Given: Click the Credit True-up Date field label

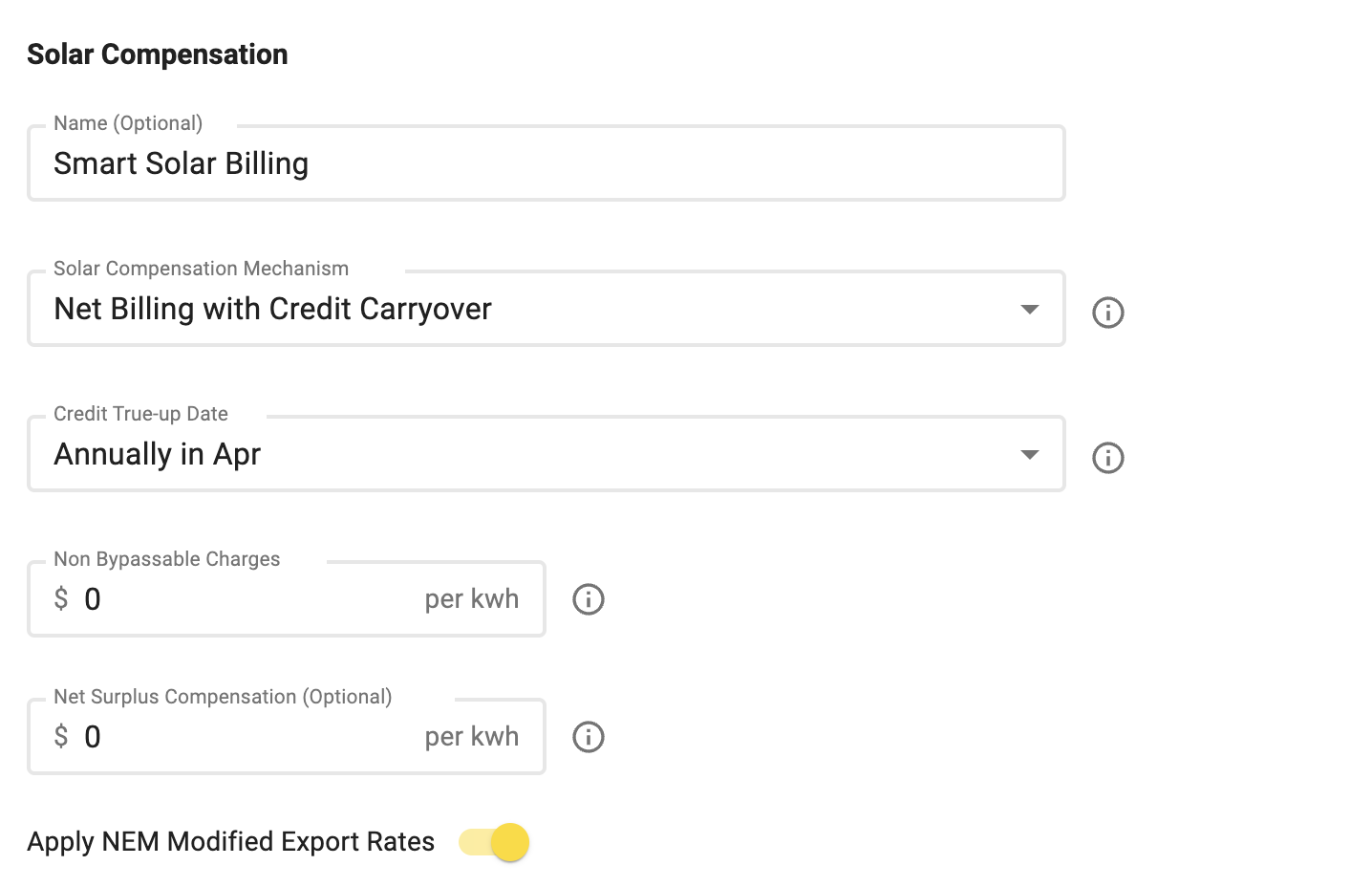Looking at the screenshot, I should 140,414.
